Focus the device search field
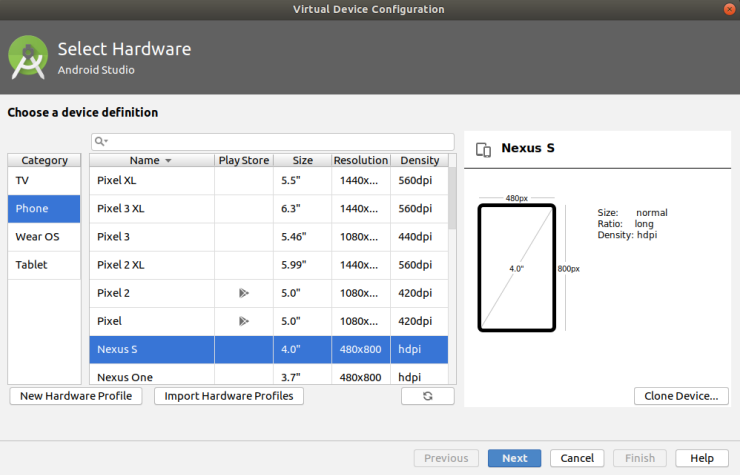This screenshot has width=740, height=475. 273,142
